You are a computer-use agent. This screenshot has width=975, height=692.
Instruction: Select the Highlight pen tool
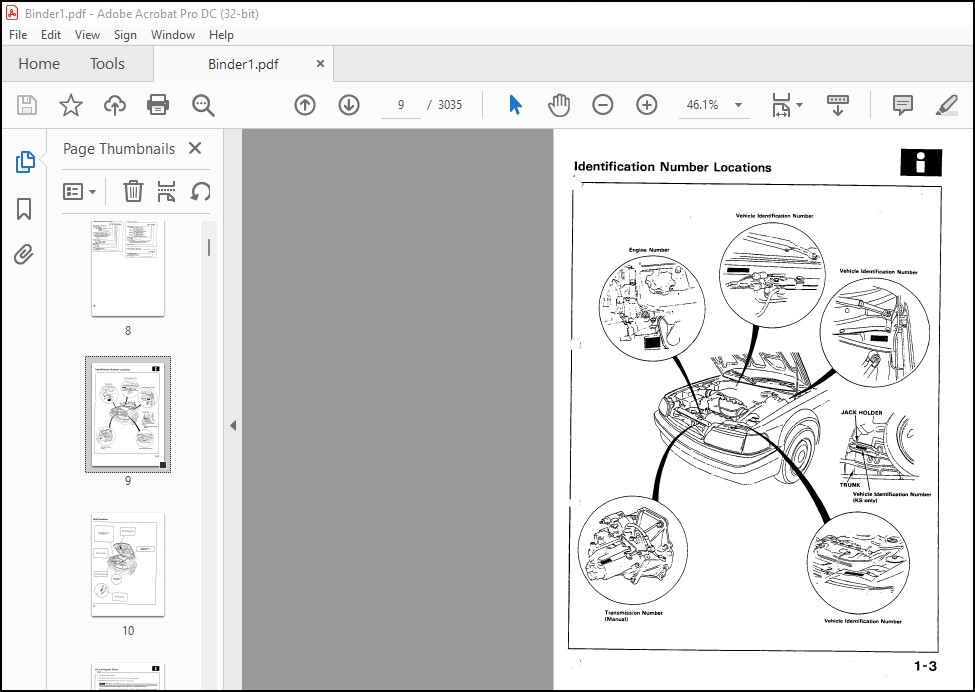(946, 105)
